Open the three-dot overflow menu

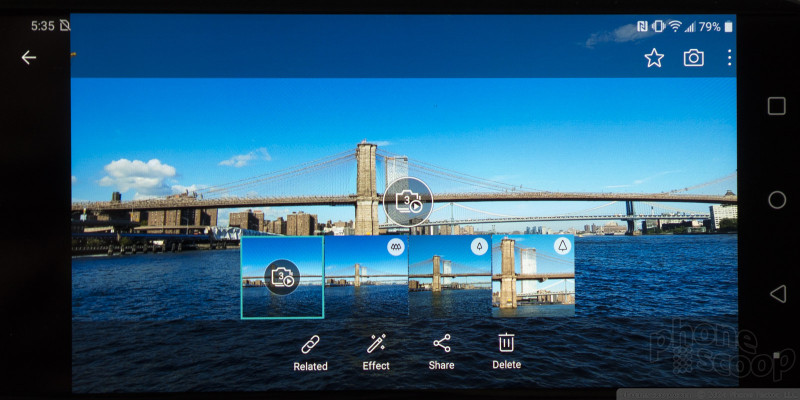tap(730, 58)
